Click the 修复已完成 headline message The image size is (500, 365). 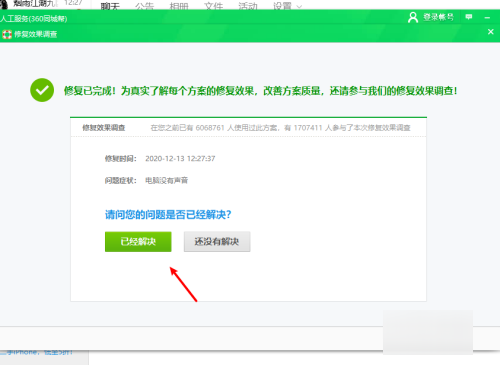point(260,91)
